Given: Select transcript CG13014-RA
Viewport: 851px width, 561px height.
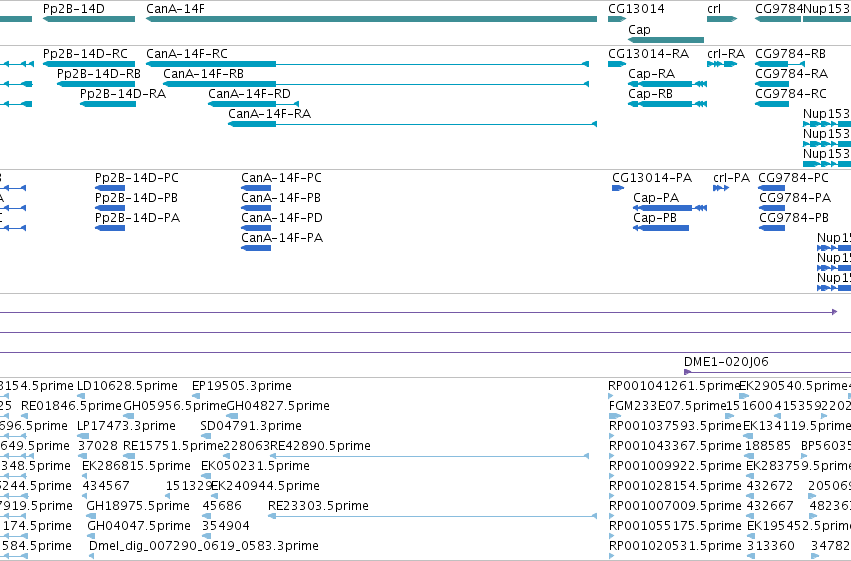Looking at the screenshot, I should point(617,64).
